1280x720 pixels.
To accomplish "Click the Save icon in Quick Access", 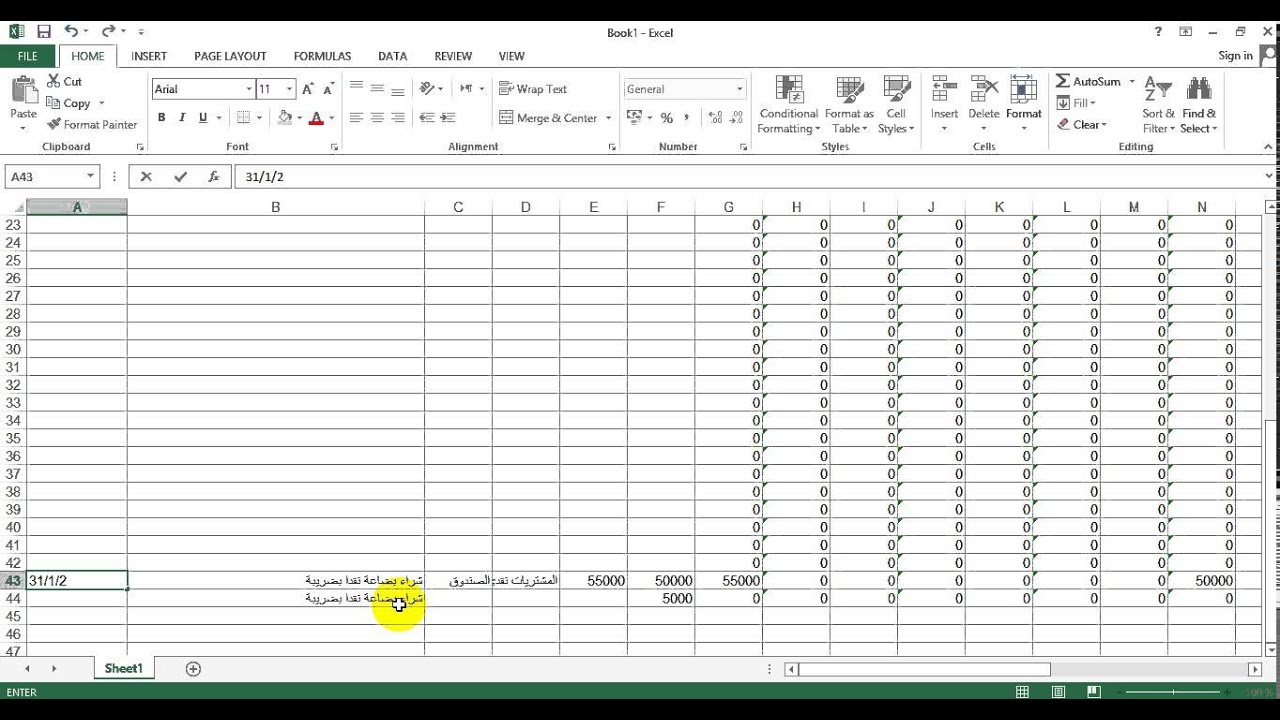I will pyautogui.click(x=43, y=32).
